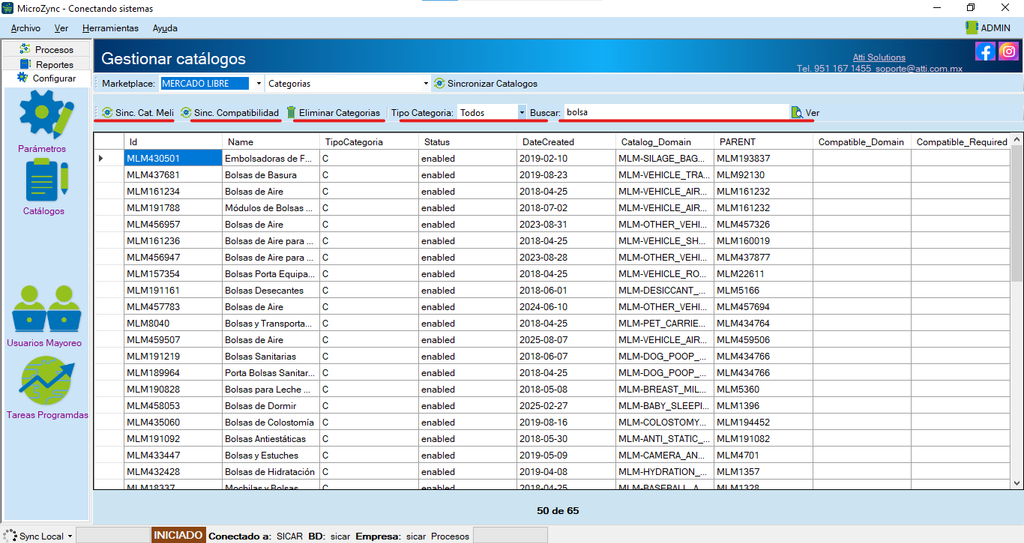
Task: Open the Catálogos clipboard icon
Action: click(x=46, y=180)
